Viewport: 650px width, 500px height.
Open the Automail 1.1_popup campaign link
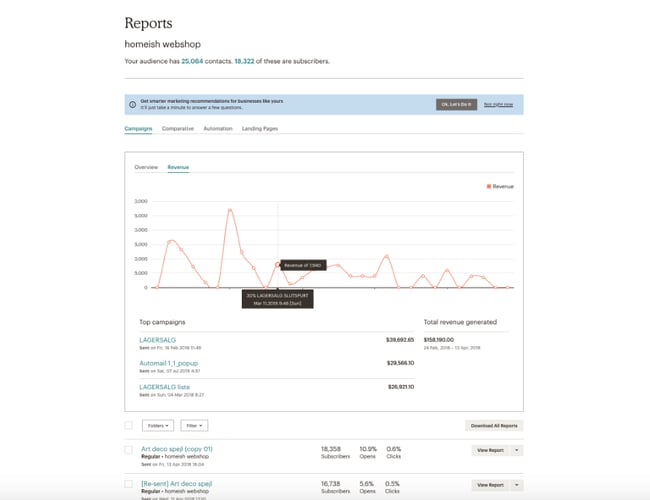(168, 363)
